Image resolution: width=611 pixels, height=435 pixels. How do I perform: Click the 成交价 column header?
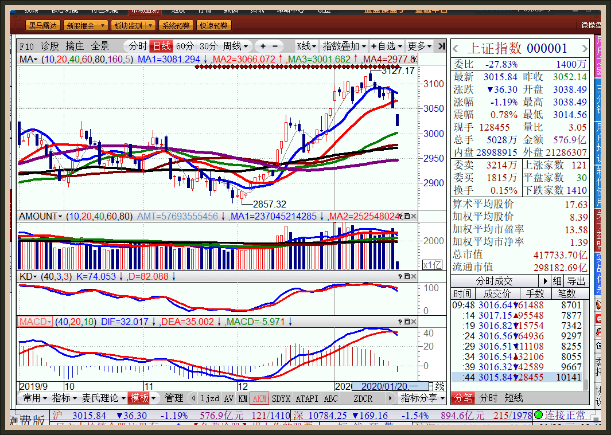[496, 293]
